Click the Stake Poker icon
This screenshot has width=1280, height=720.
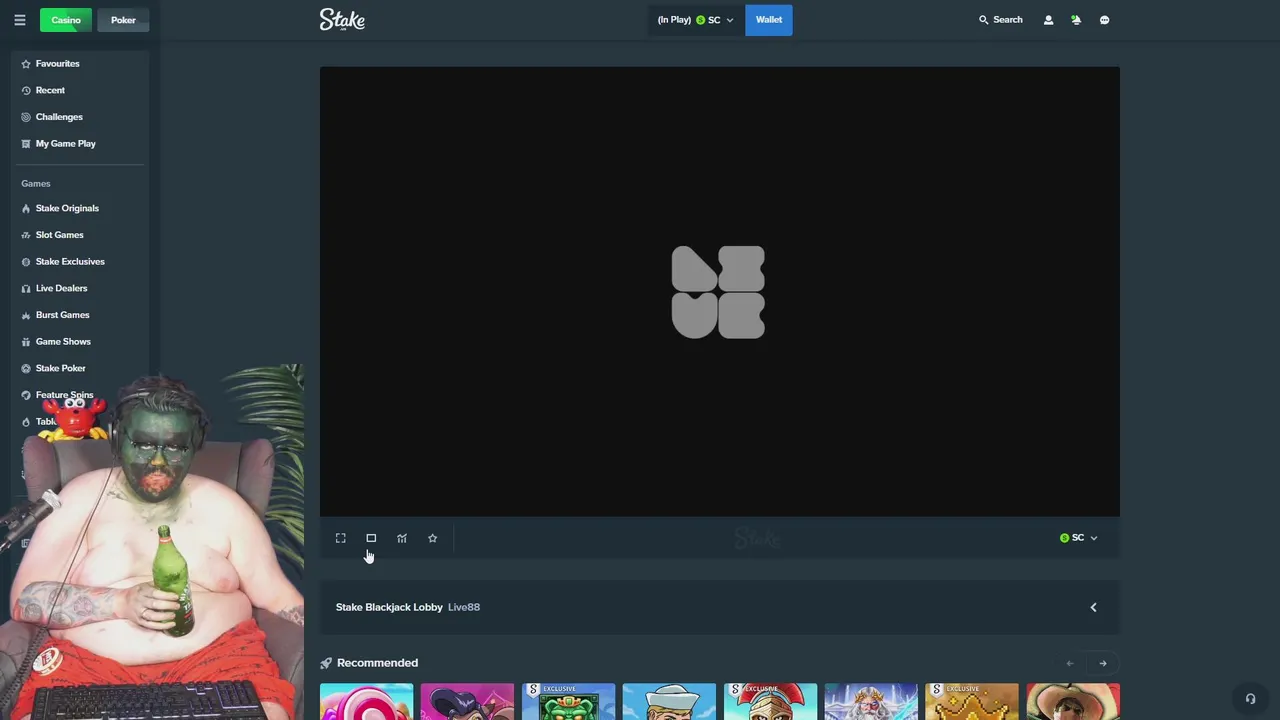coord(26,368)
